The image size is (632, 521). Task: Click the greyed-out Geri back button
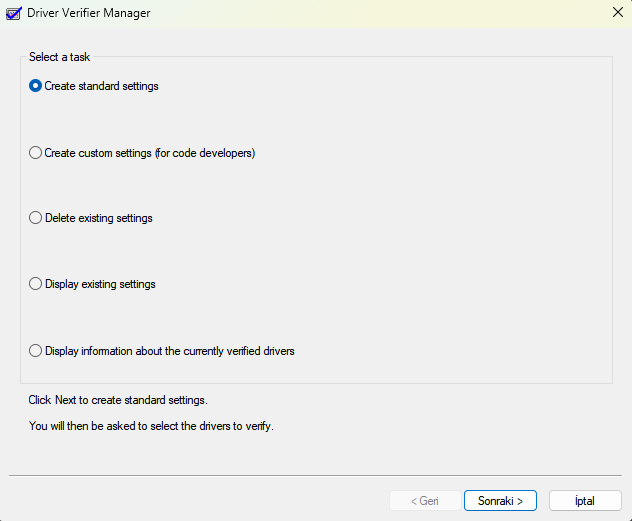(x=425, y=500)
